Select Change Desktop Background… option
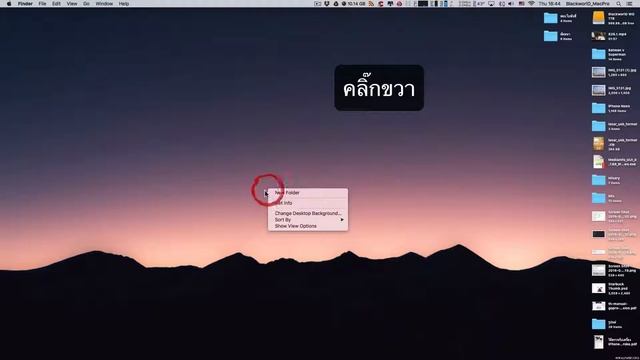Viewport: 640px width, 360px height. pos(308,213)
